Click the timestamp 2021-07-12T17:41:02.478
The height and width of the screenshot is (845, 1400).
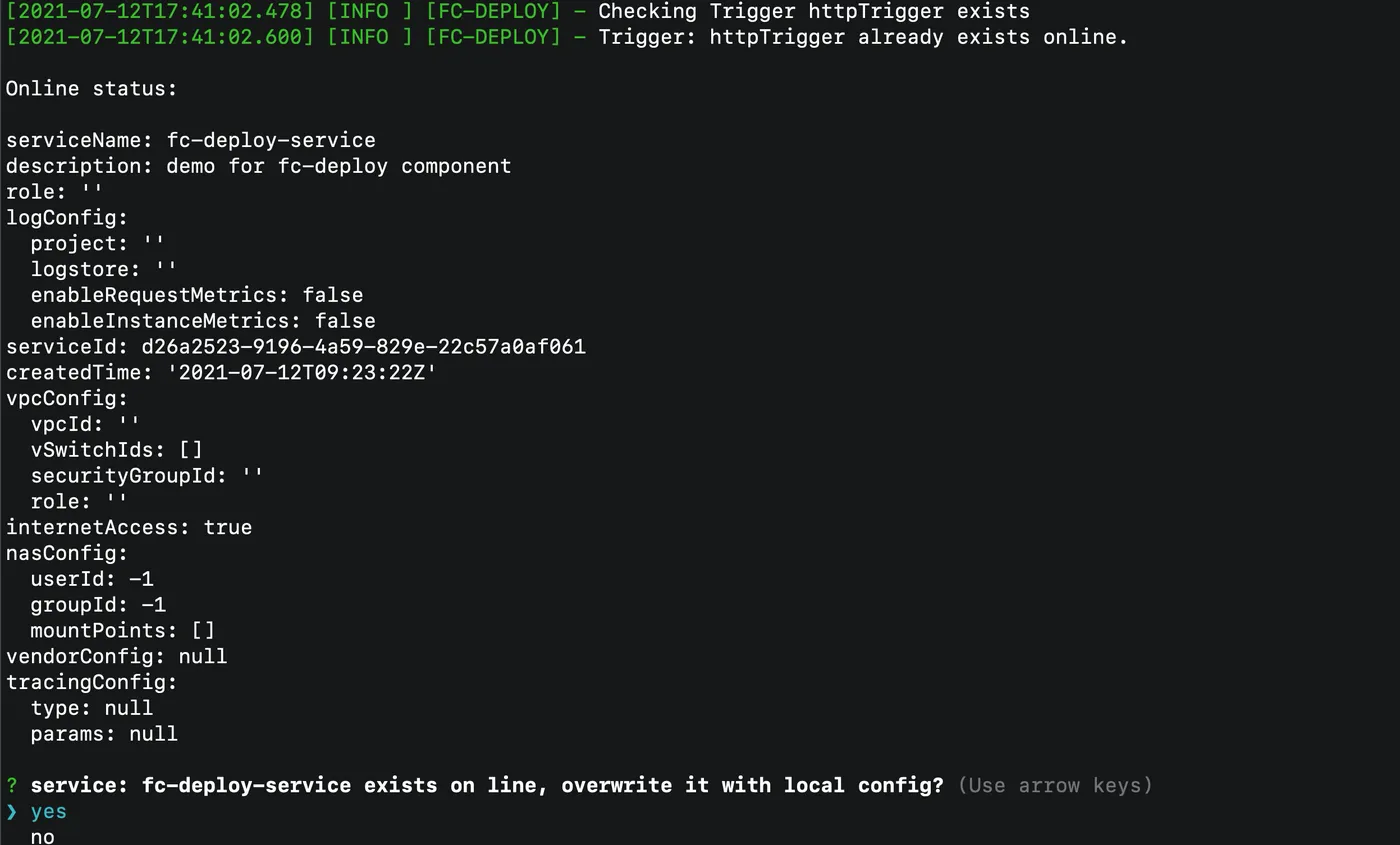(160, 12)
